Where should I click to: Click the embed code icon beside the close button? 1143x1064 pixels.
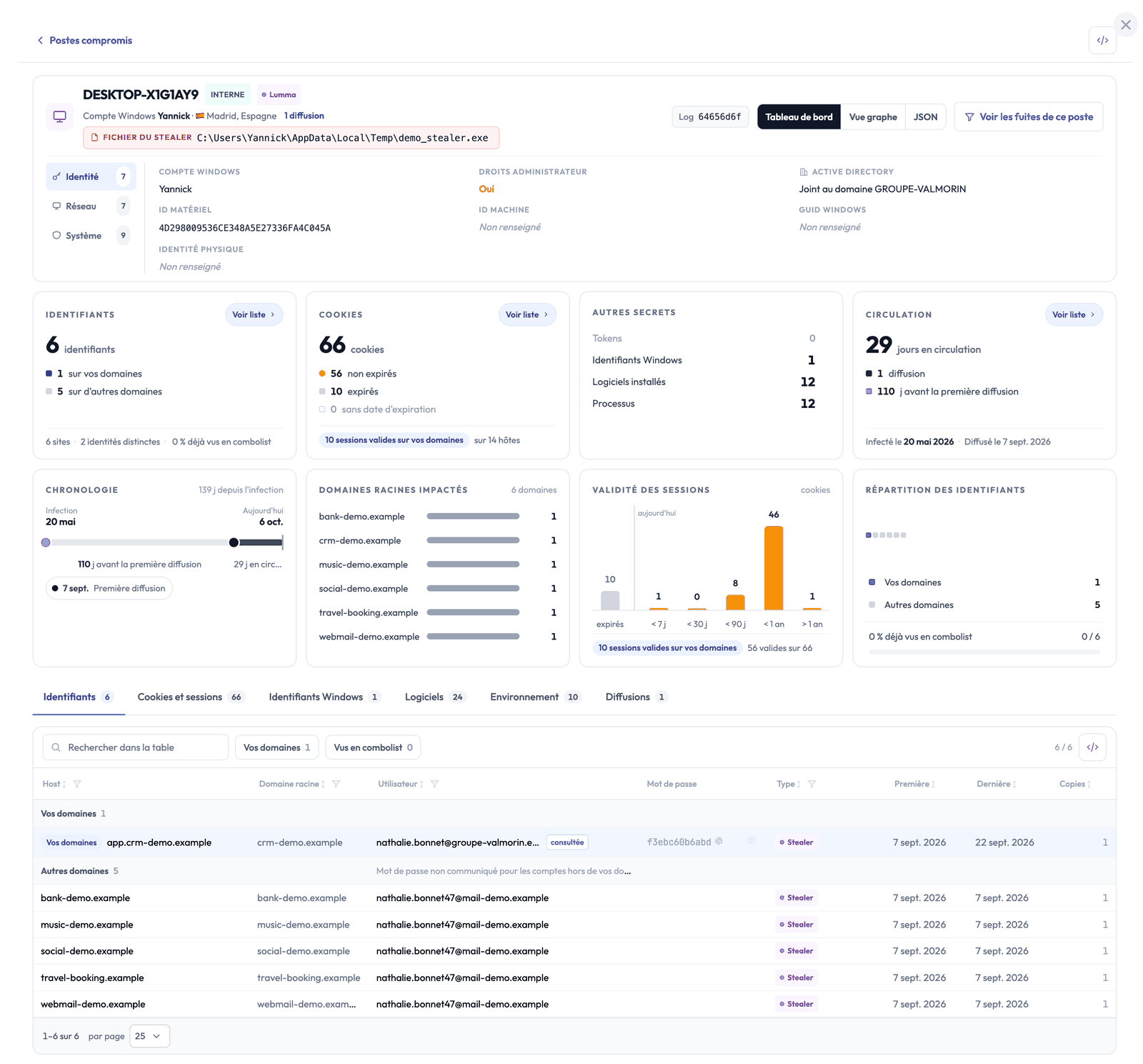pos(1102,41)
